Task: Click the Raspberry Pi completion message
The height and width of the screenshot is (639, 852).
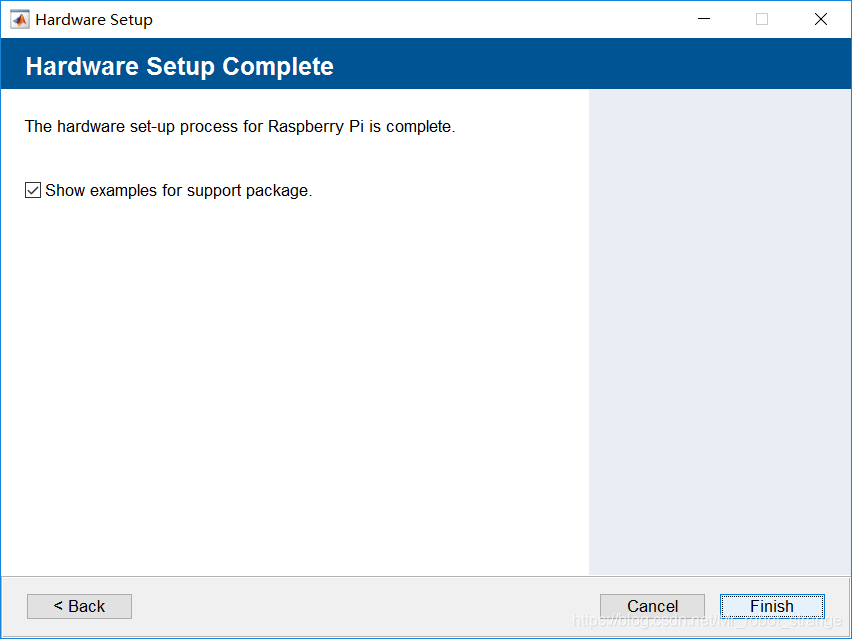Action: point(240,127)
